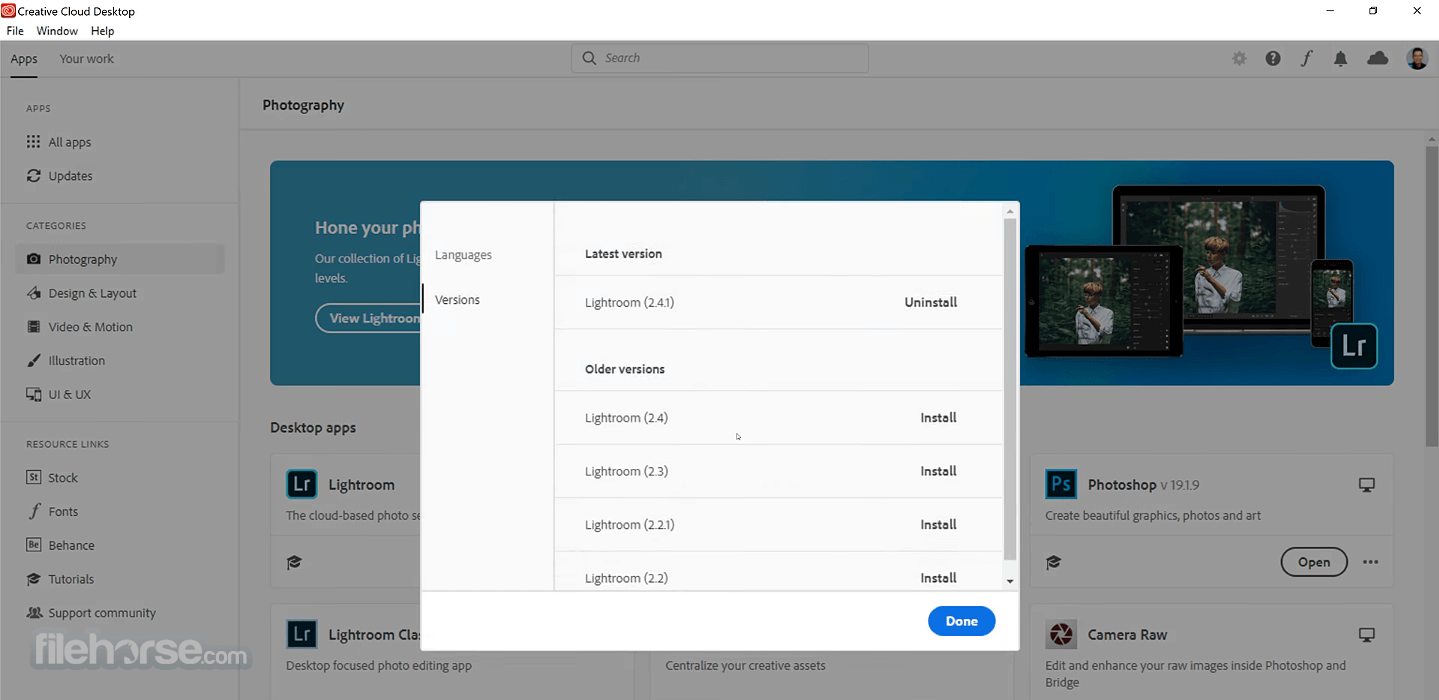Screen dimensions: 1439x700
Task: Switch to the Your work tab
Action: tap(87, 59)
